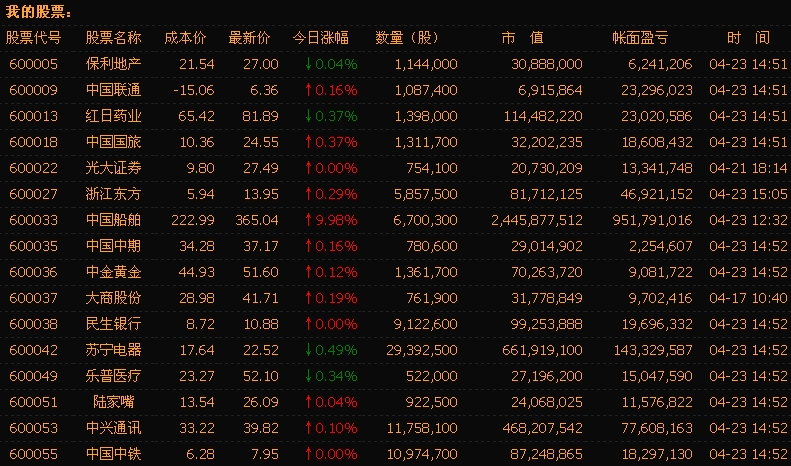Screen dimensions: 791x466
Task: Select stock code 600035
Action: tap(33, 246)
